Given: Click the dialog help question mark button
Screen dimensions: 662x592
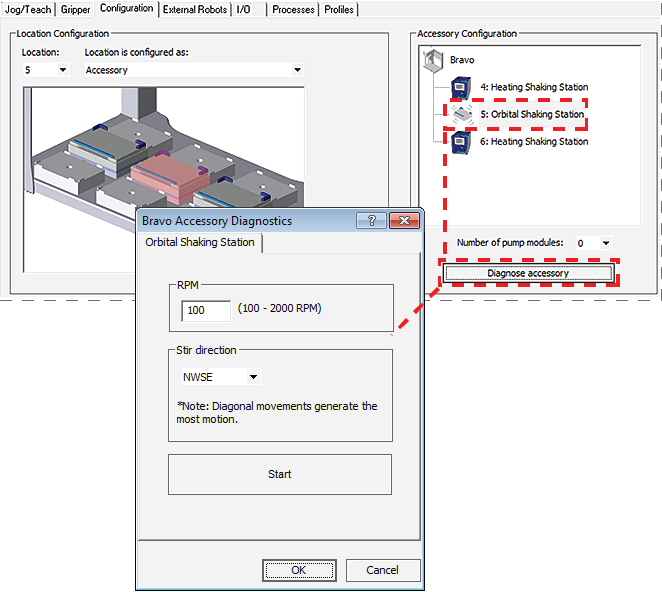Looking at the screenshot, I should click(371, 221).
